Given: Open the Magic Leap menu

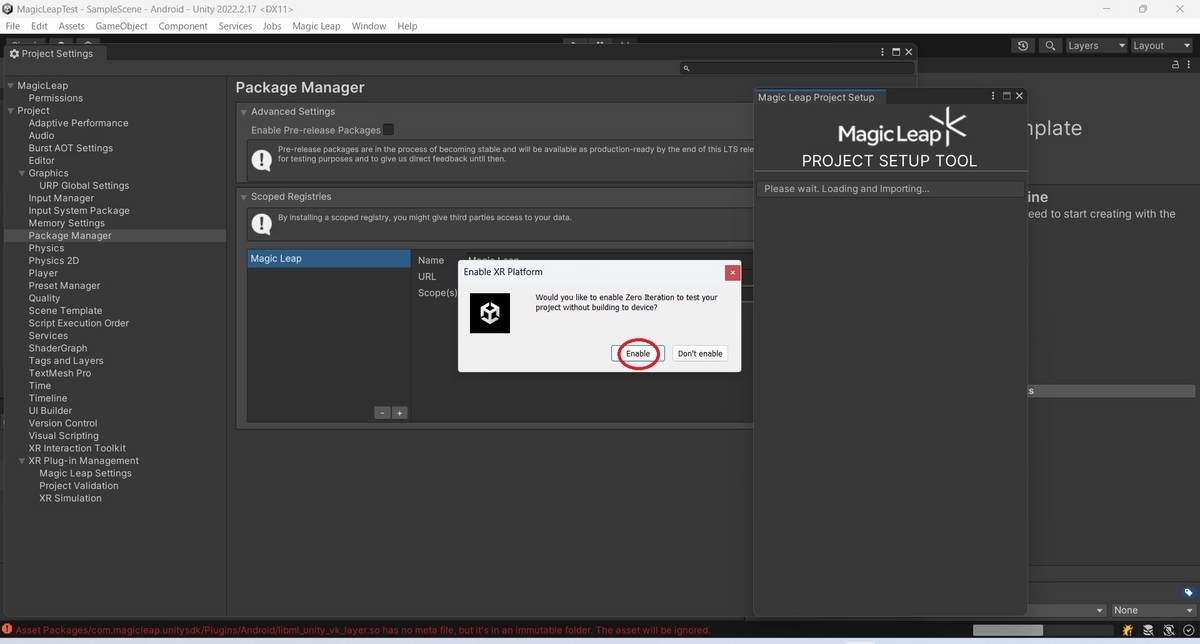Looking at the screenshot, I should tap(317, 26).
